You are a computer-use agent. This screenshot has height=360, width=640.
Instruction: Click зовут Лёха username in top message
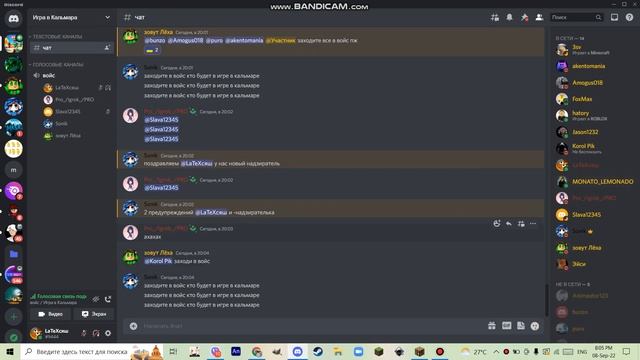click(x=158, y=32)
